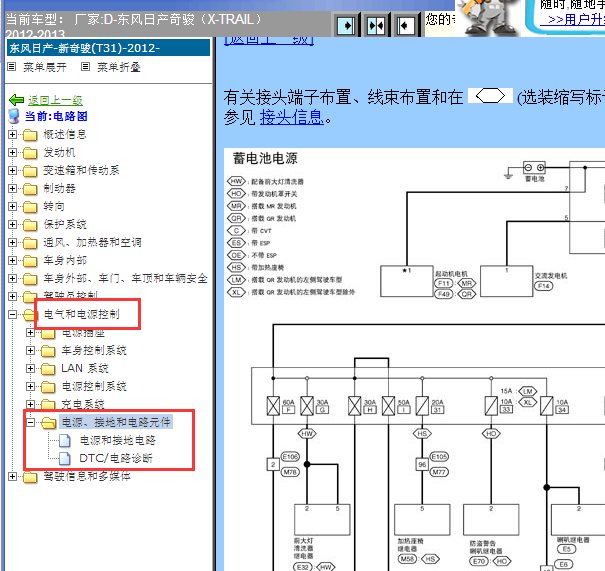Viewport: 605px width, 571px height.
Task: Click the E106 connector label
Action: (x=290, y=457)
